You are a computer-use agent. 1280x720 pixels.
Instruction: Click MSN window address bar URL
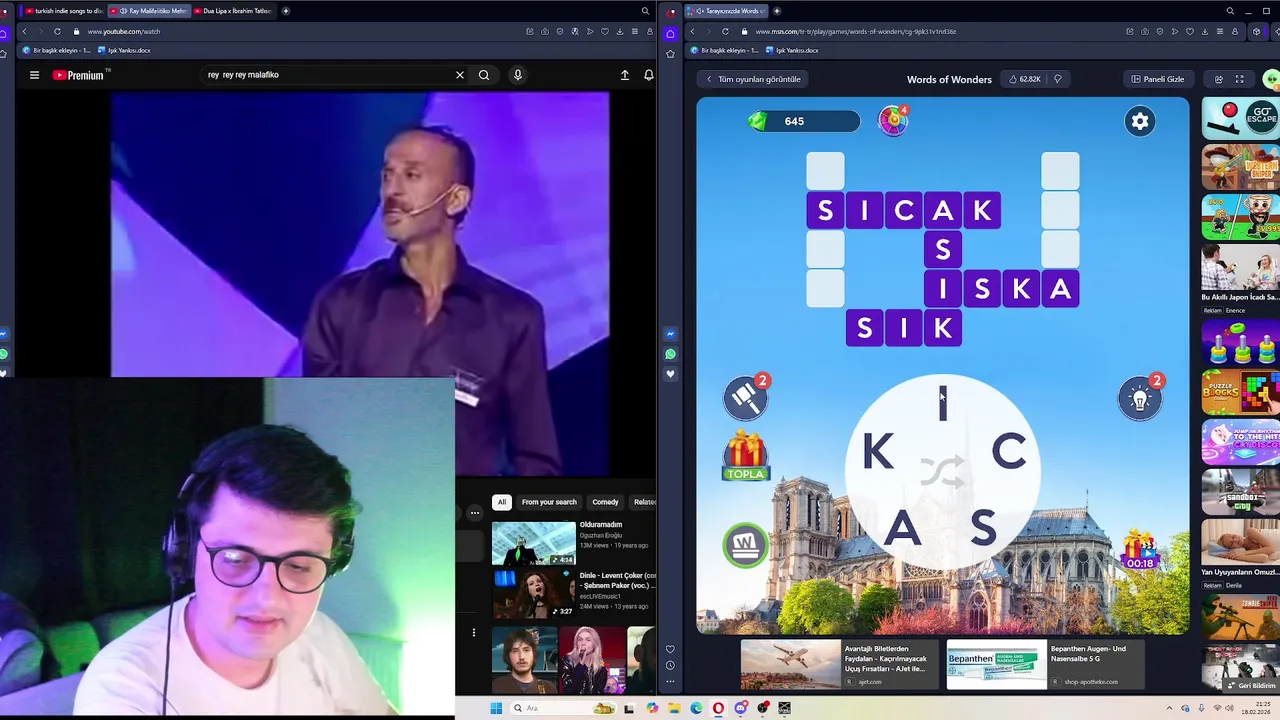(x=856, y=31)
